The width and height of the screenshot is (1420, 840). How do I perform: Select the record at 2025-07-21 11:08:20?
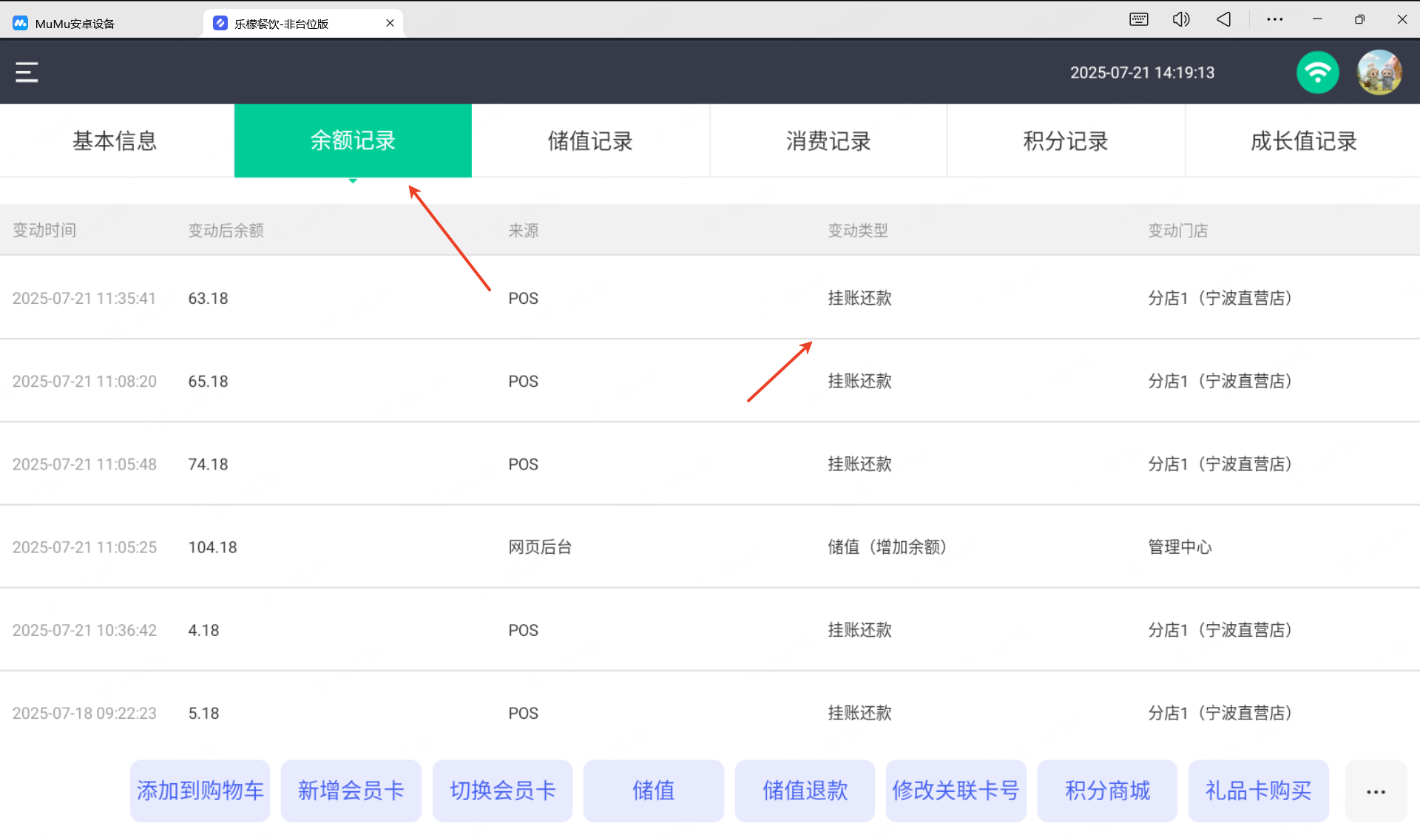click(x=710, y=381)
